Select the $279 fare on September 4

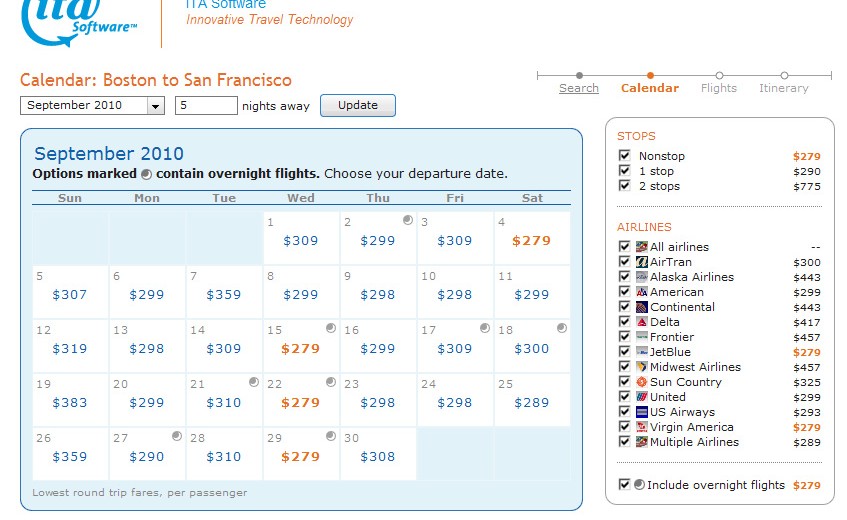(x=531, y=241)
